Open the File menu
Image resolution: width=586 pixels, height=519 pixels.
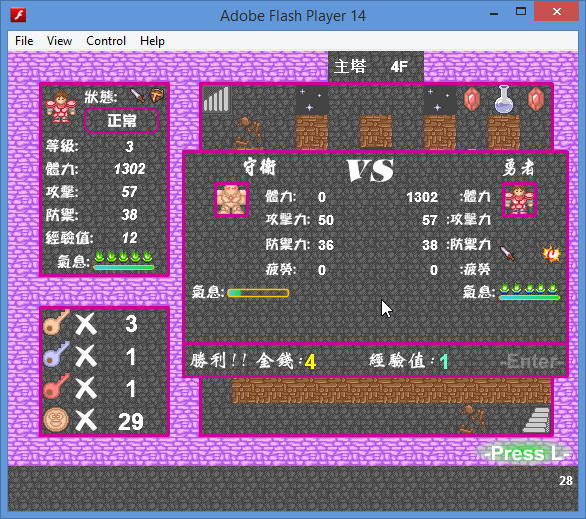tap(24, 41)
